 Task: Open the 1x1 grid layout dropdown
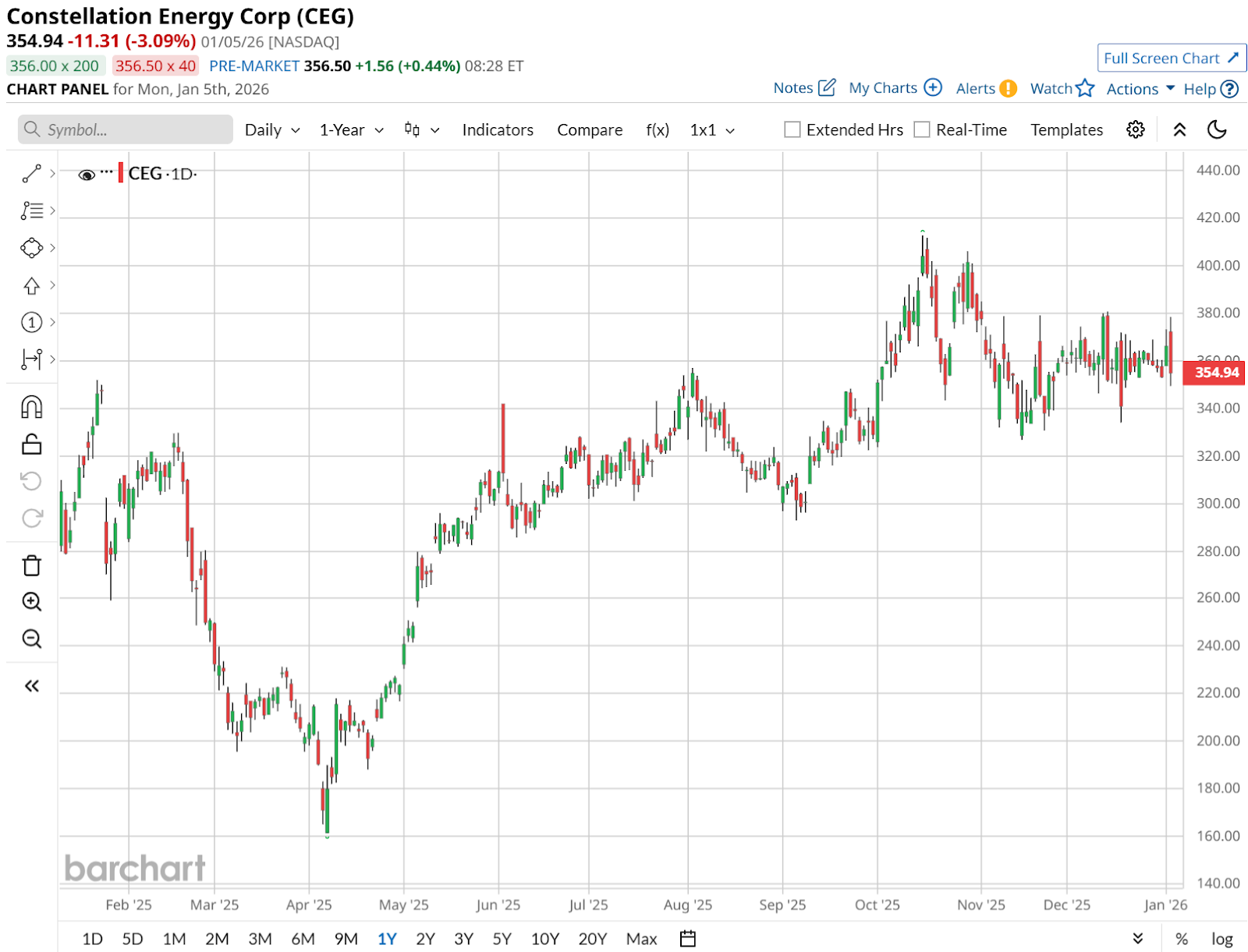[712, 129]
